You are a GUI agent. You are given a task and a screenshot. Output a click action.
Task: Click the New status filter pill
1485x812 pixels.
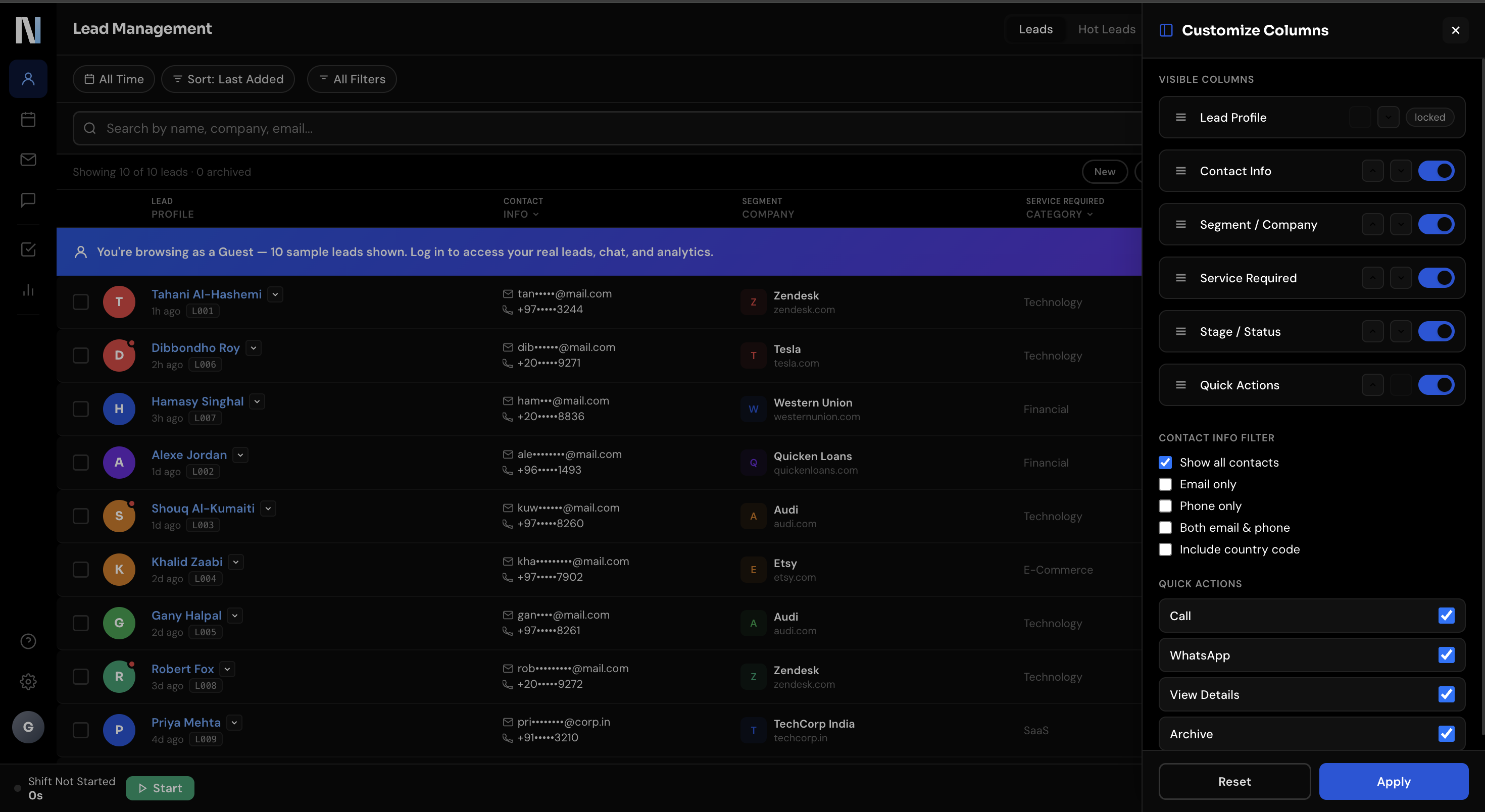pos(1105,172)
